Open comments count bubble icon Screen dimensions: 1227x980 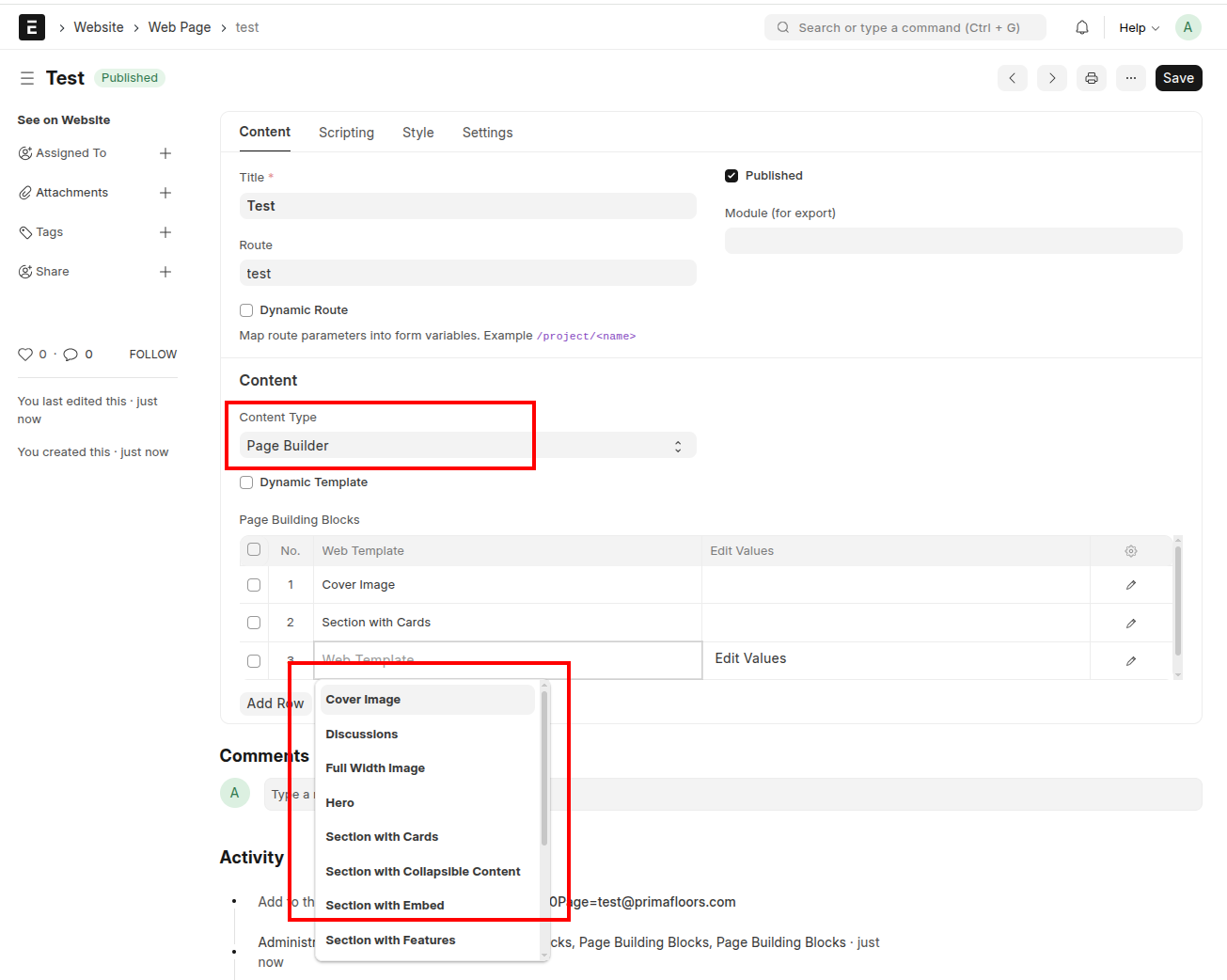pos(71,355)
